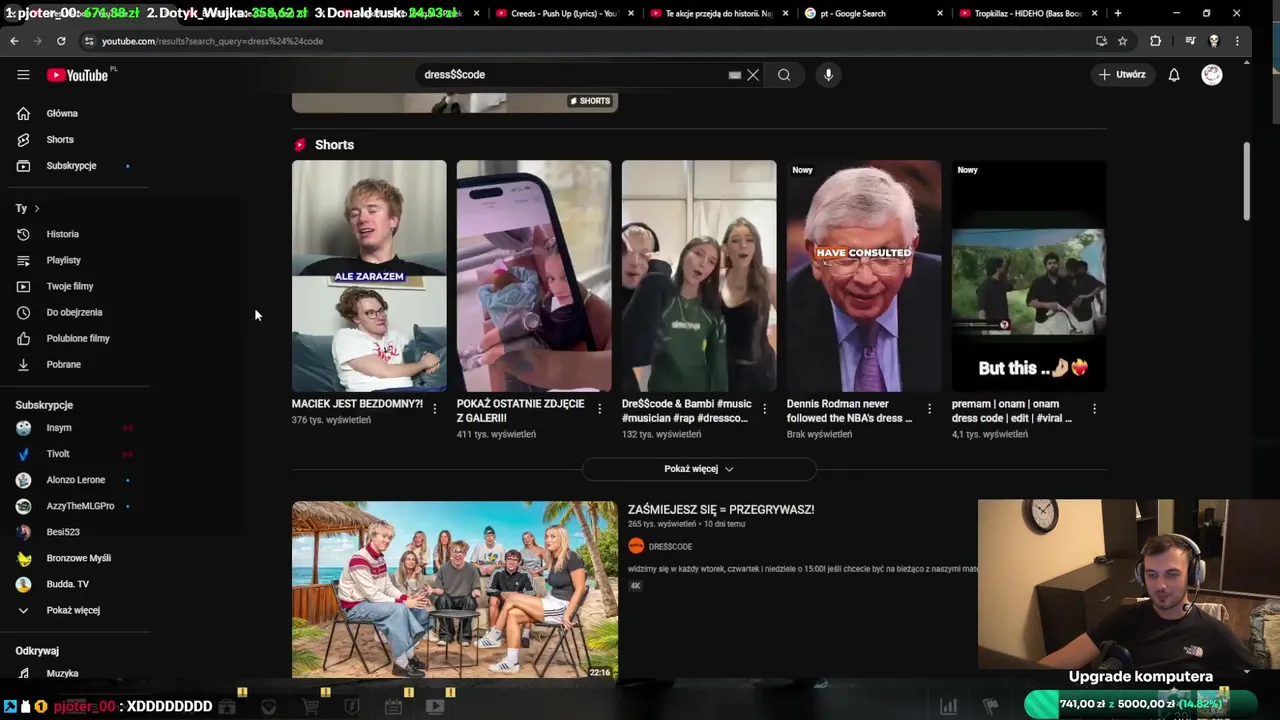Expand the Ty section chevron

37,208
